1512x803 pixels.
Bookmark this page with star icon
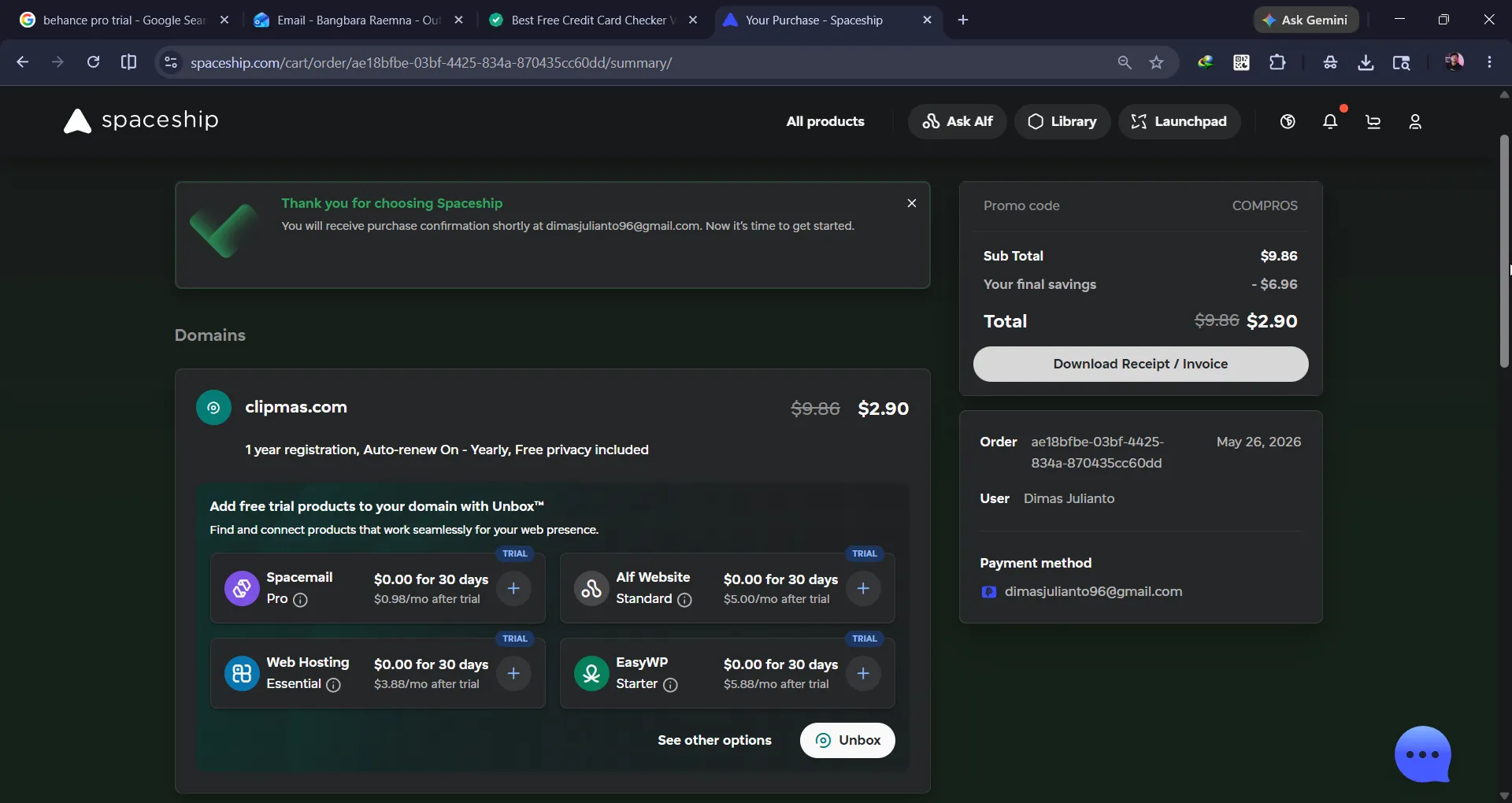click(x=1156, y=62)
